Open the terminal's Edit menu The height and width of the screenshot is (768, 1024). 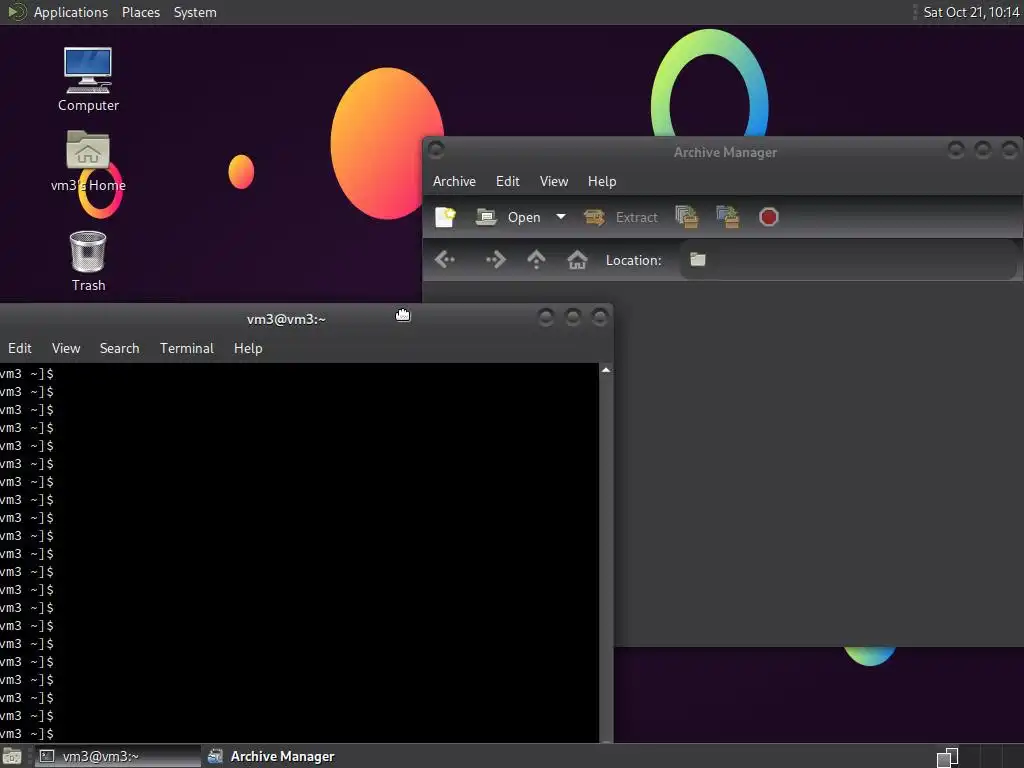(20, 348)
